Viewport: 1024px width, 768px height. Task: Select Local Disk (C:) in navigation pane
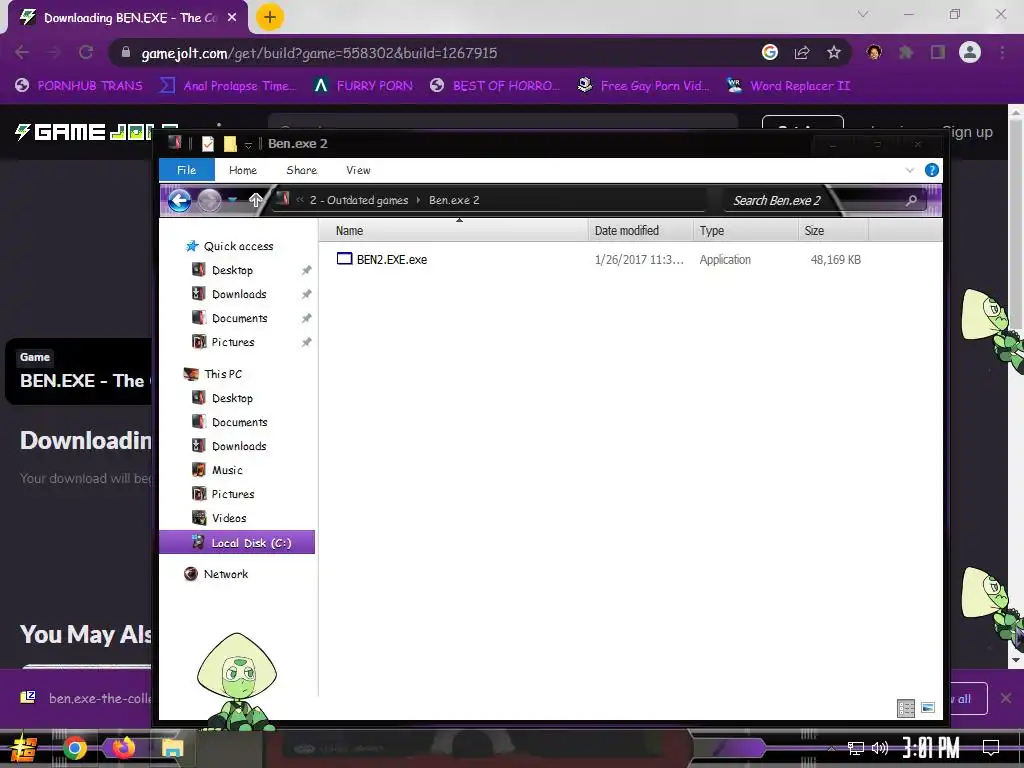coord(237,543)
